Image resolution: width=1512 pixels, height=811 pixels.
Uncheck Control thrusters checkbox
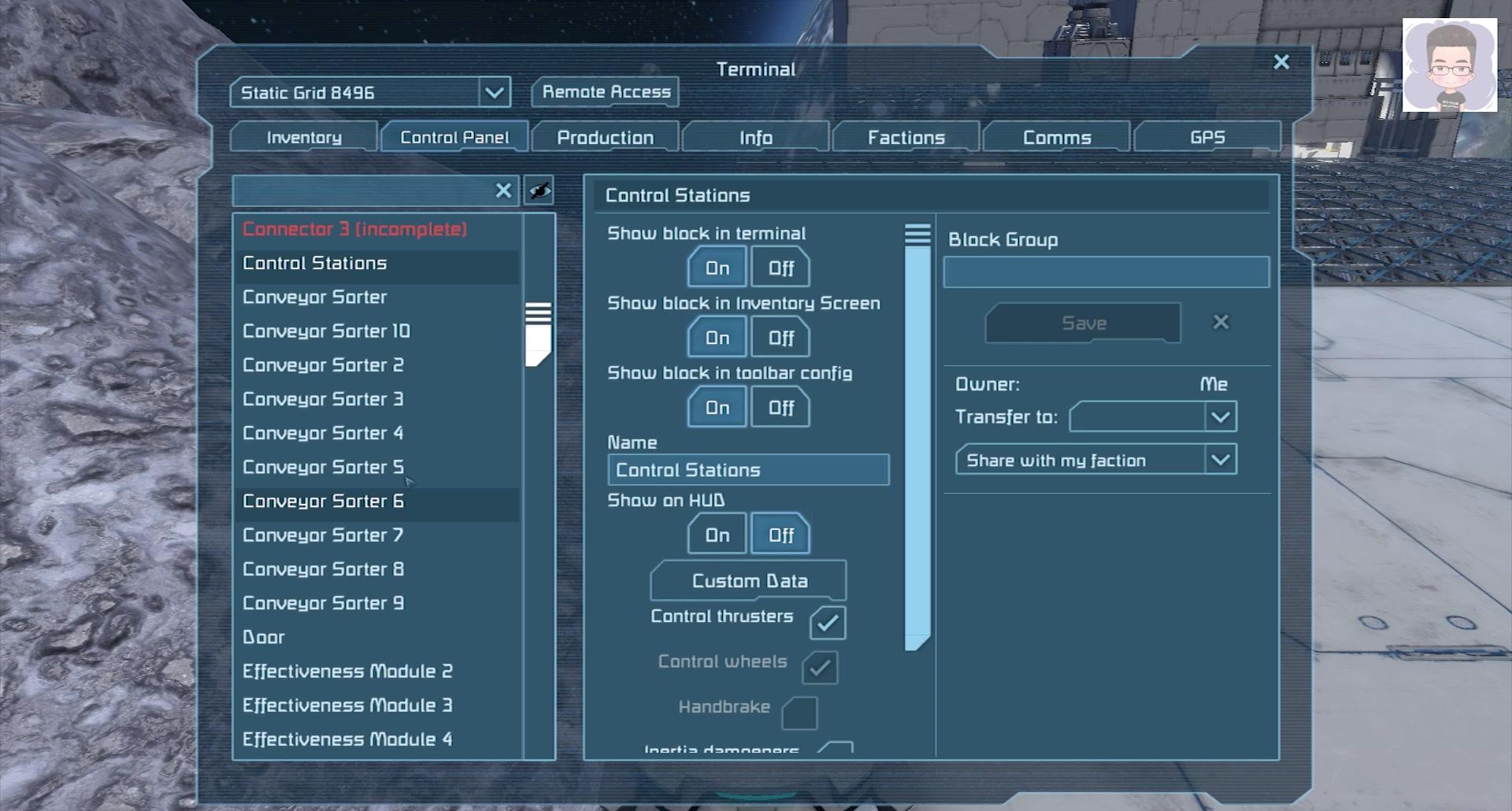pyautogui.click(x=828, y=623)
